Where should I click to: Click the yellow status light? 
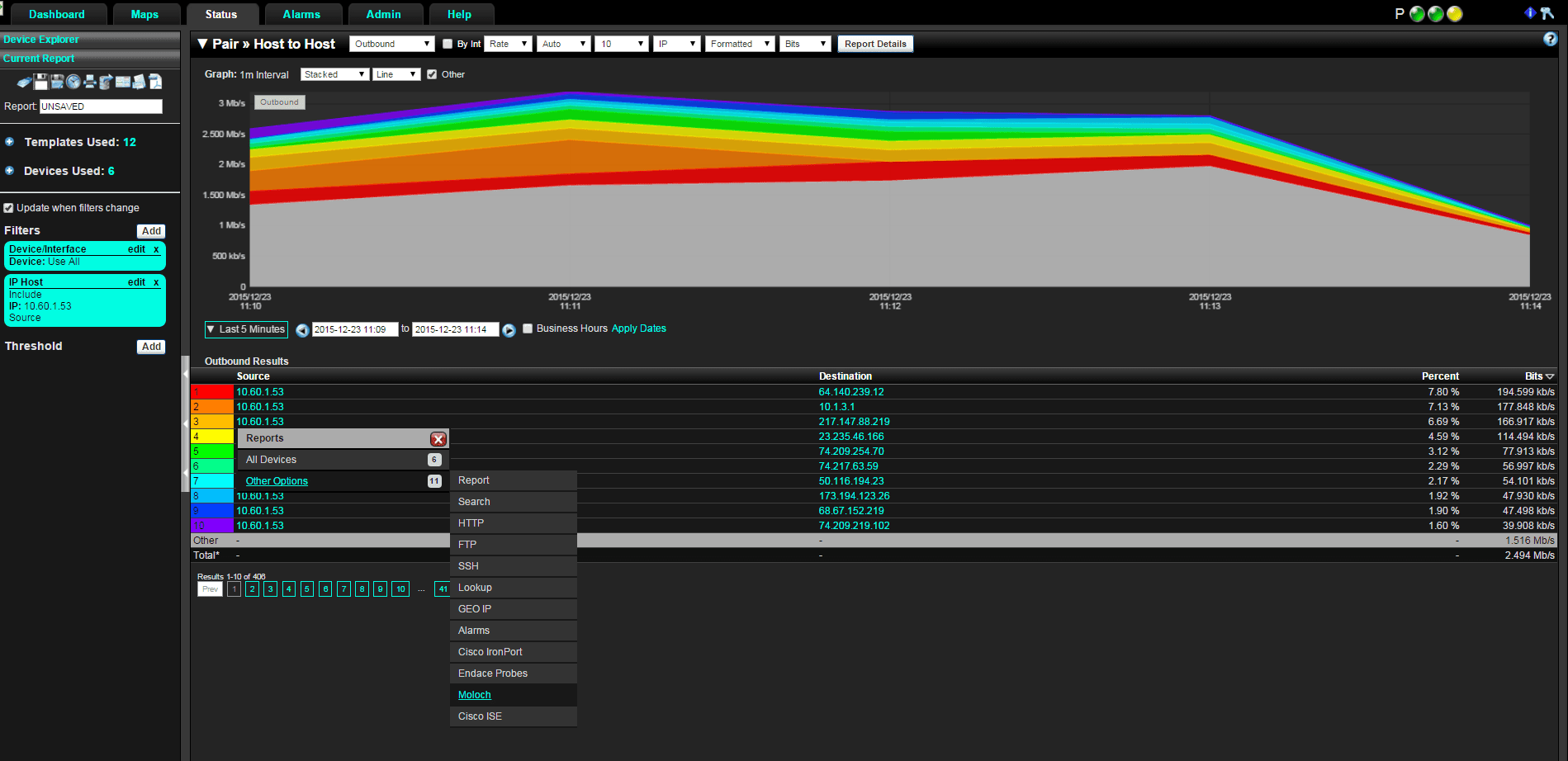pos(1455,14)
